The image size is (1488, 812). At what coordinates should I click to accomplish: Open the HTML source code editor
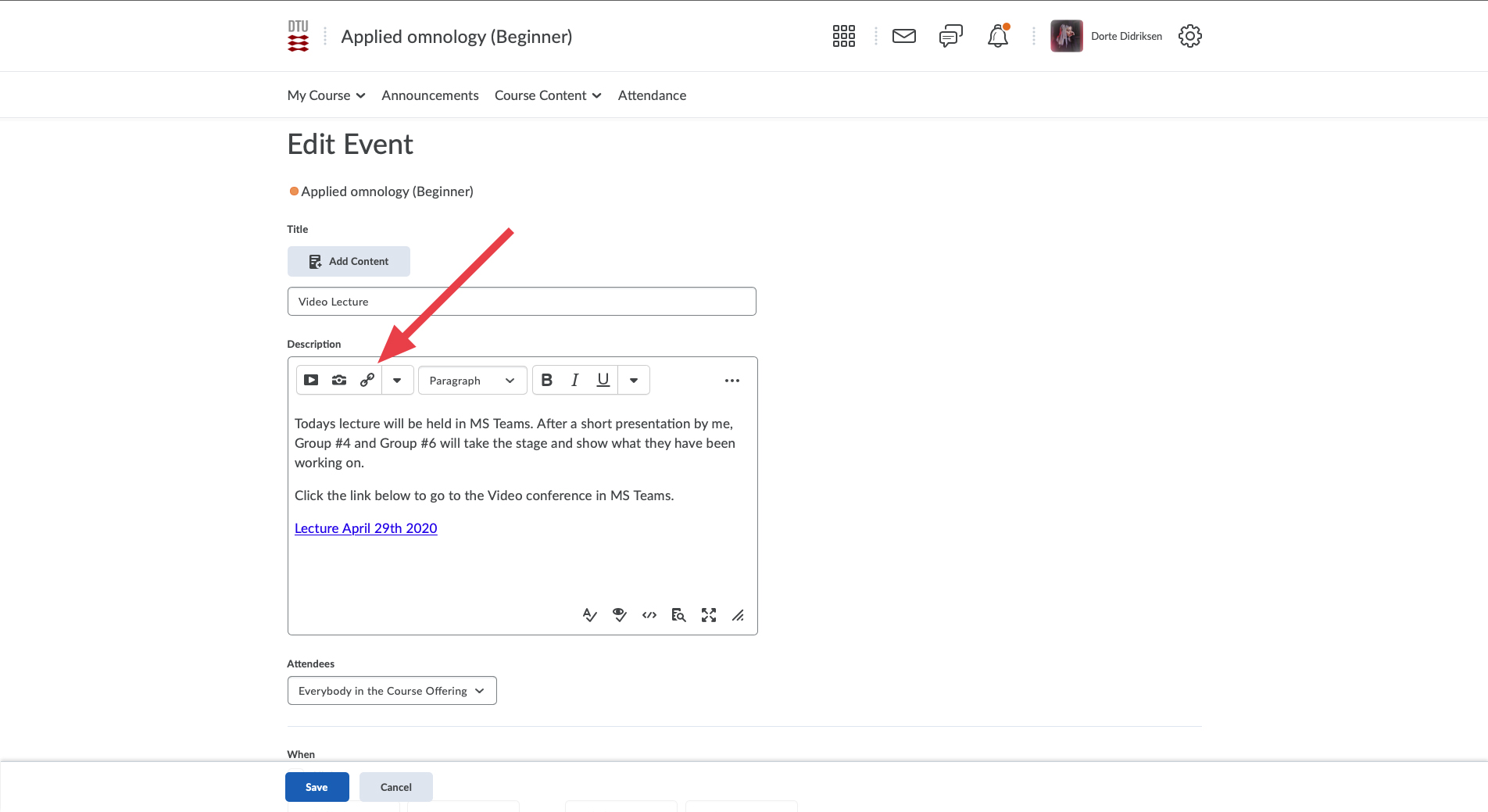(649, 615)
